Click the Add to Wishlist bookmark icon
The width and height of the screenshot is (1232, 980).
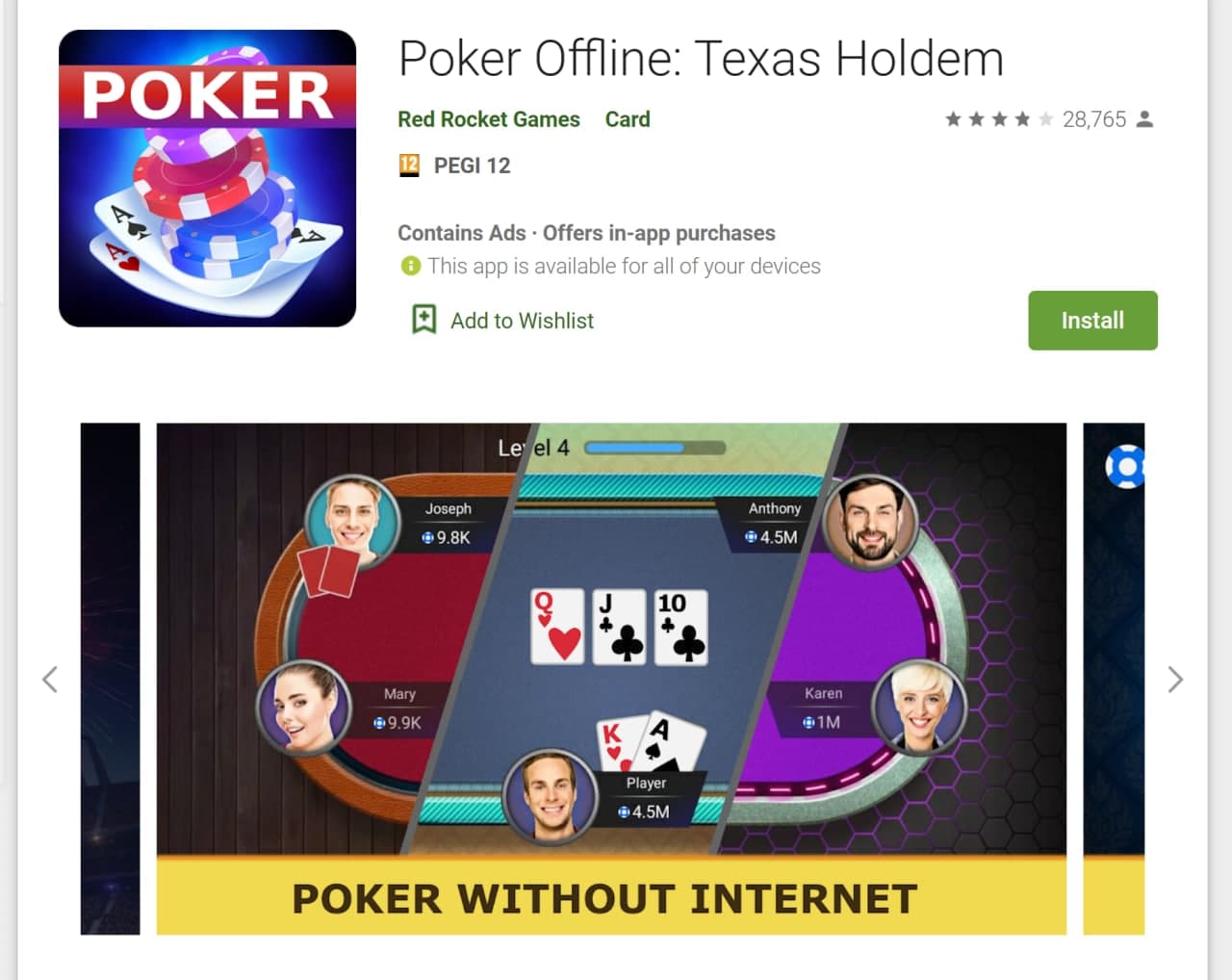point(423,320)
